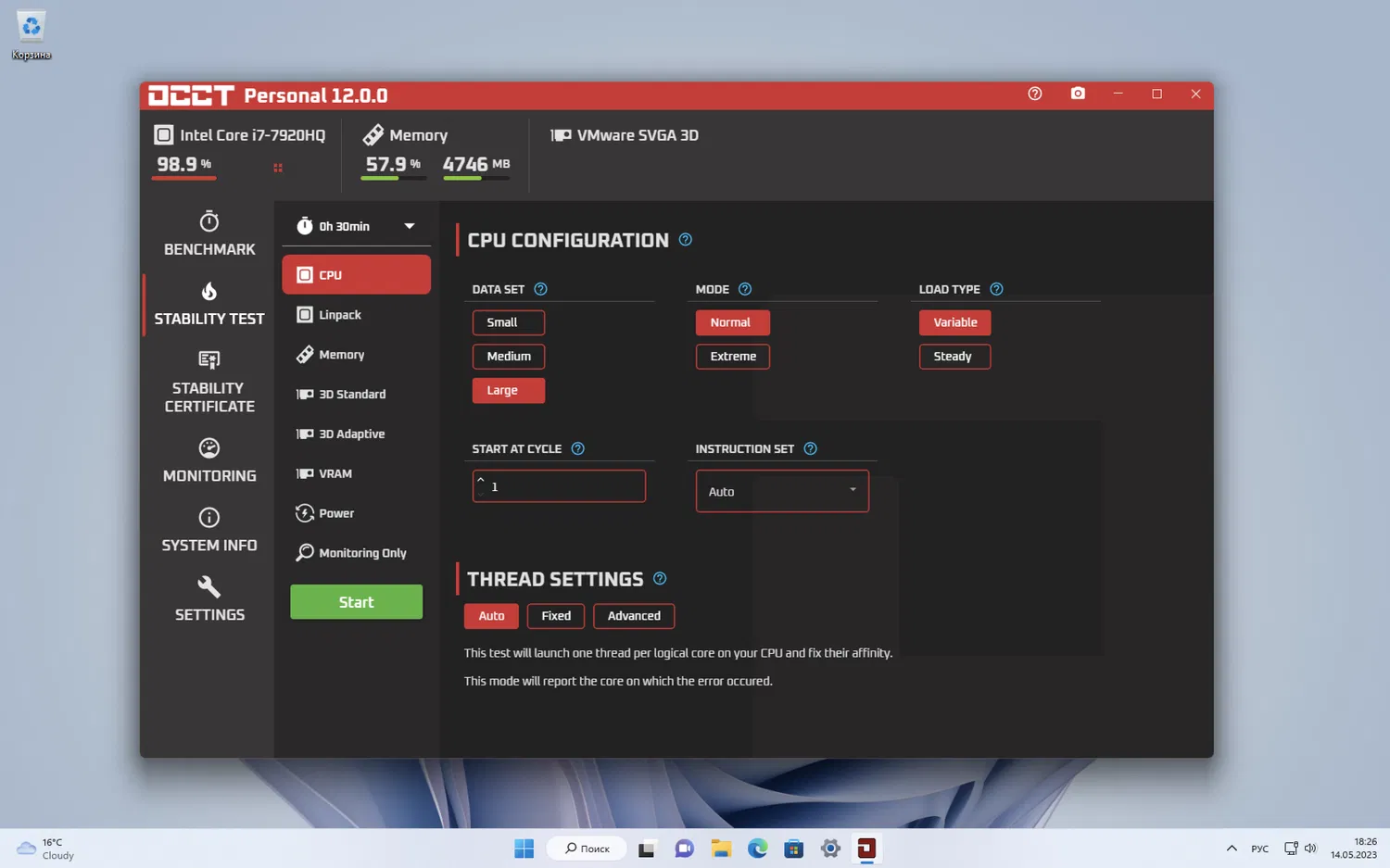Open the info tooltip beside CPU Configuration
The width and height of the screenshot is (1390, 868).
pyautogui.click(x=686, y=240)
